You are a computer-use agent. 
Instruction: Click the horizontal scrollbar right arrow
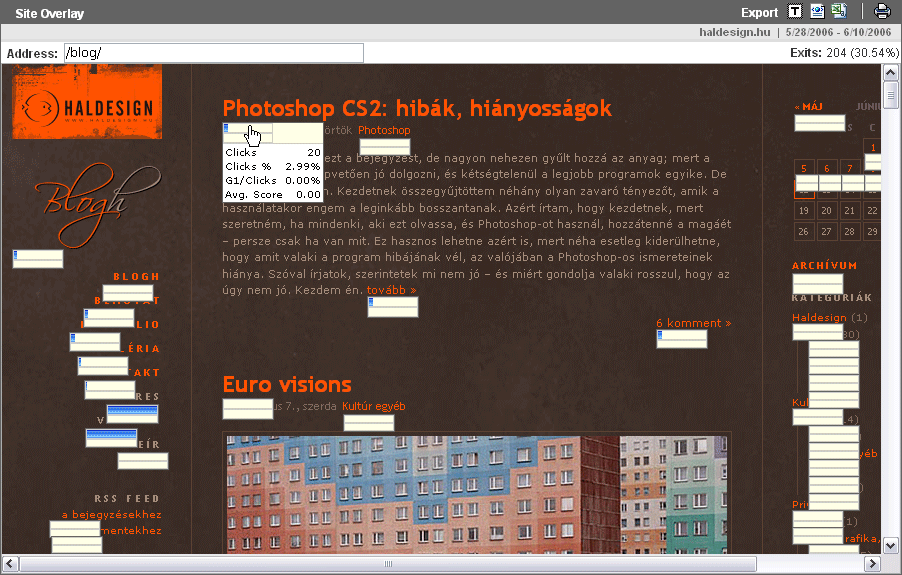point(871,564)
